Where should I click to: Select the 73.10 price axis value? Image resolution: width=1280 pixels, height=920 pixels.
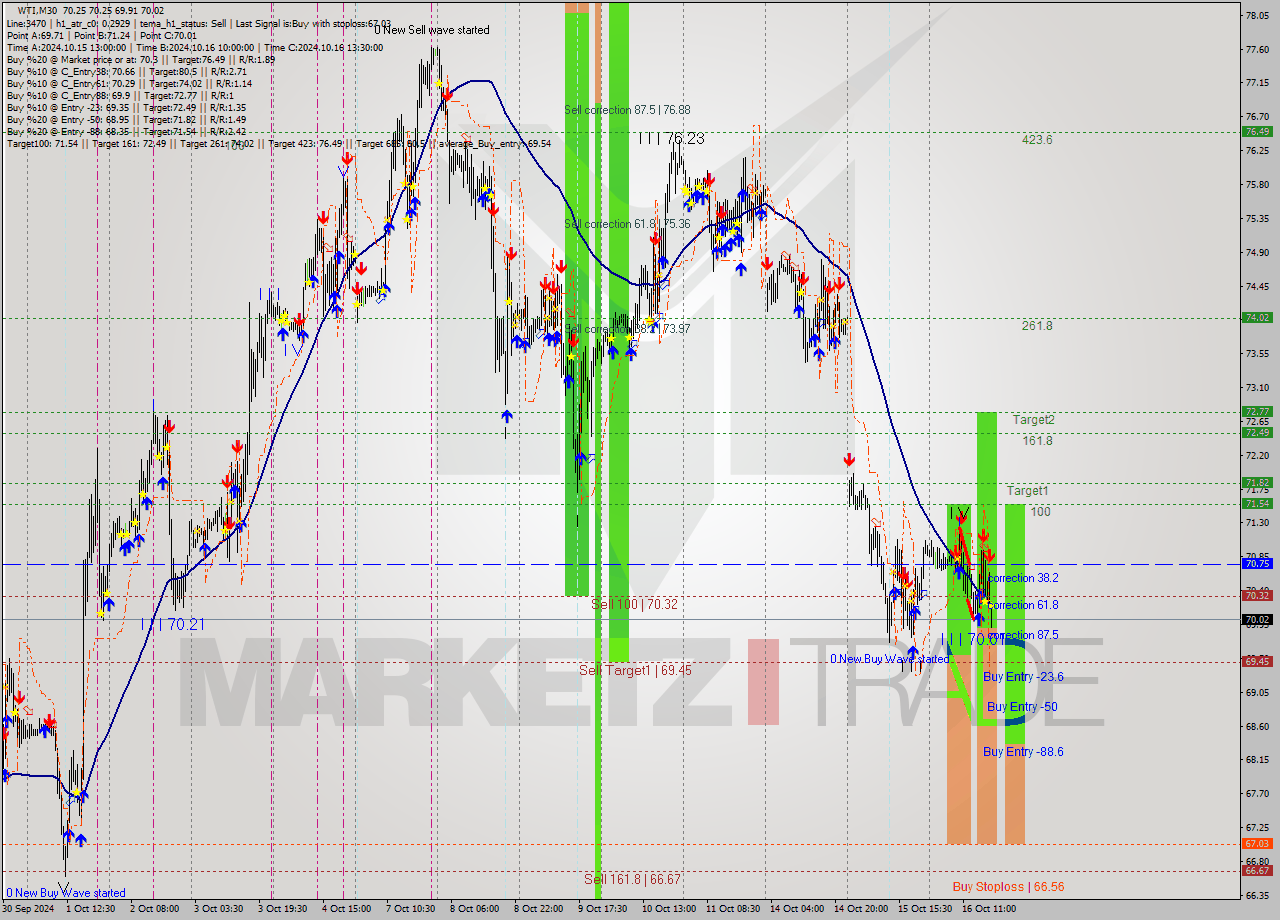point(1257,387)
